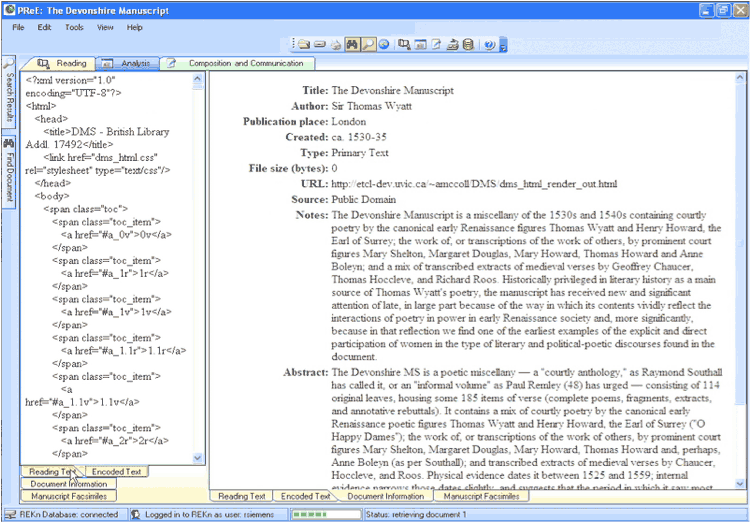Click the database cylinder toolbar icon
The height and width of the screenshot is (523, 751).
pyautogui.click(x=468, y=45)
